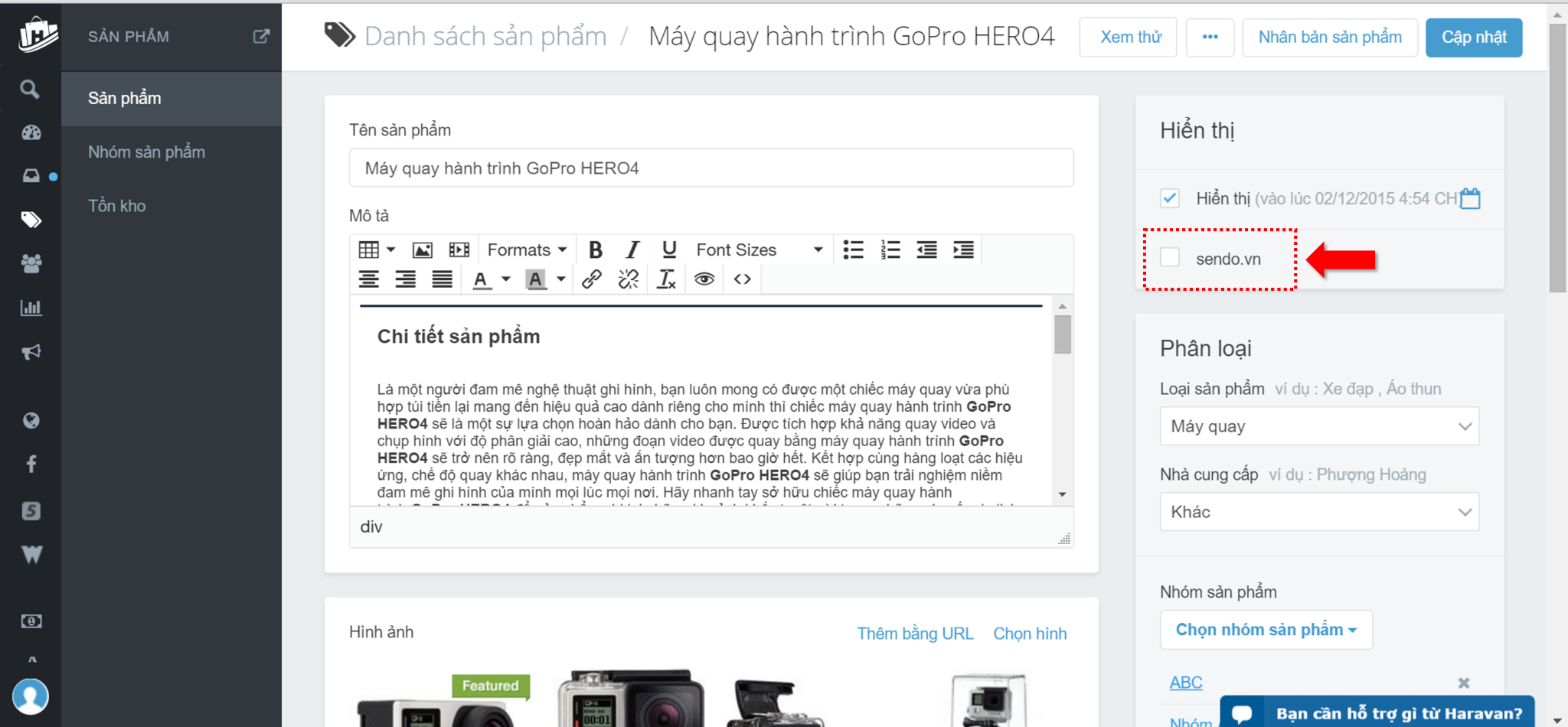Open the customers group icon

[x=31, y=264]
